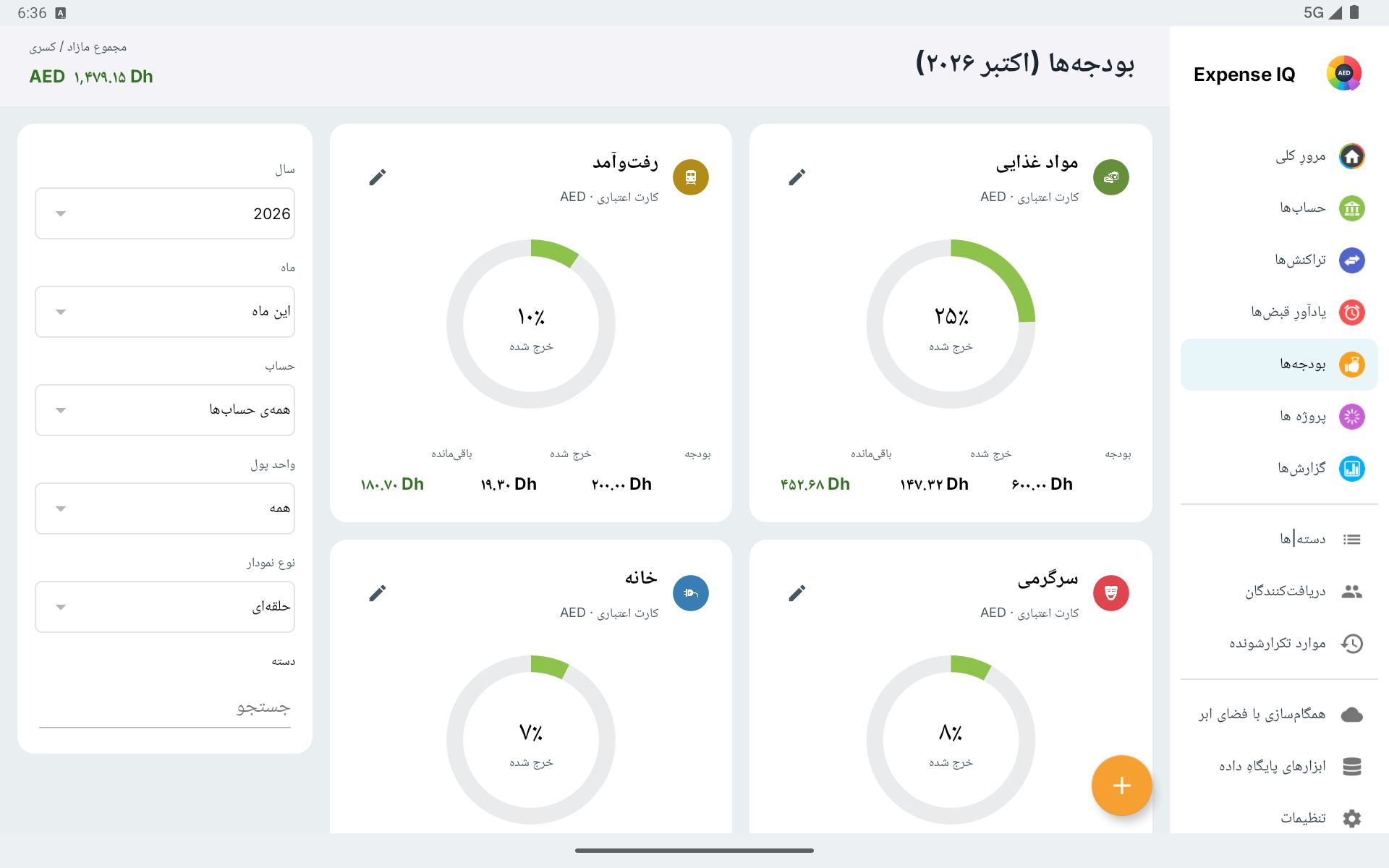
Task: Go to تراکنش‌ها in the sidebar
Action: coord(1279,260)
